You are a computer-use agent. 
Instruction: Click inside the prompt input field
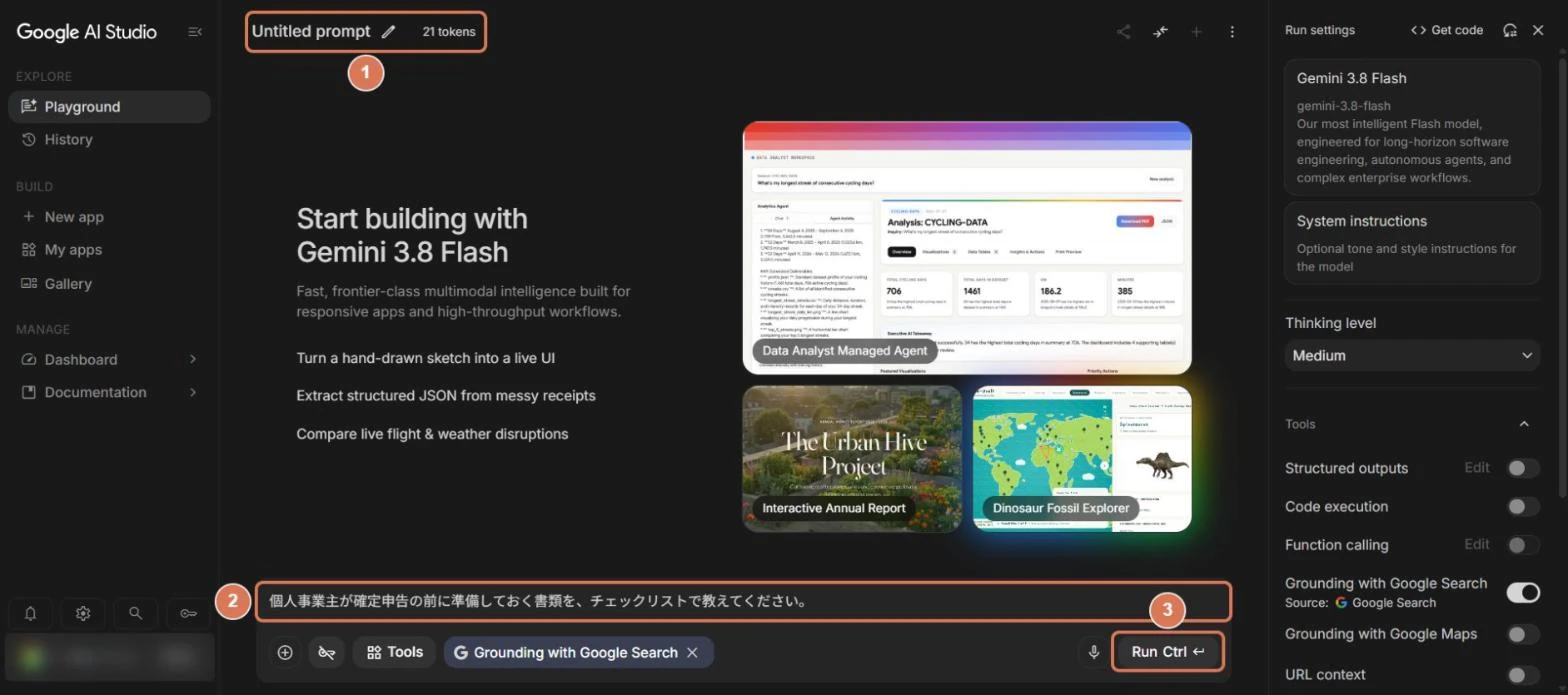744,601
